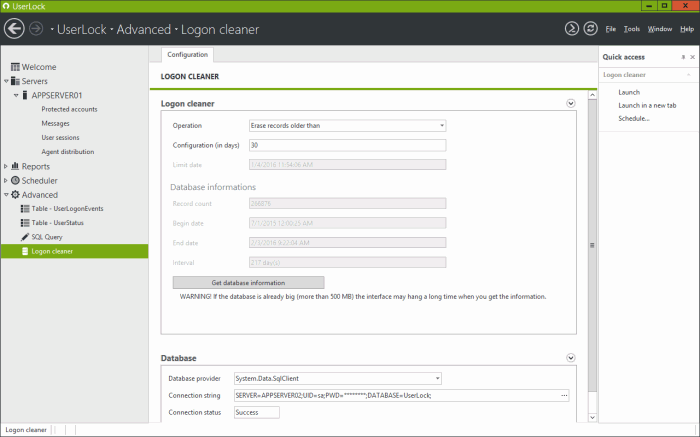
Task: Click the Logon cleaner database icon
Action: pyautogui.click(x=25, y=251)
